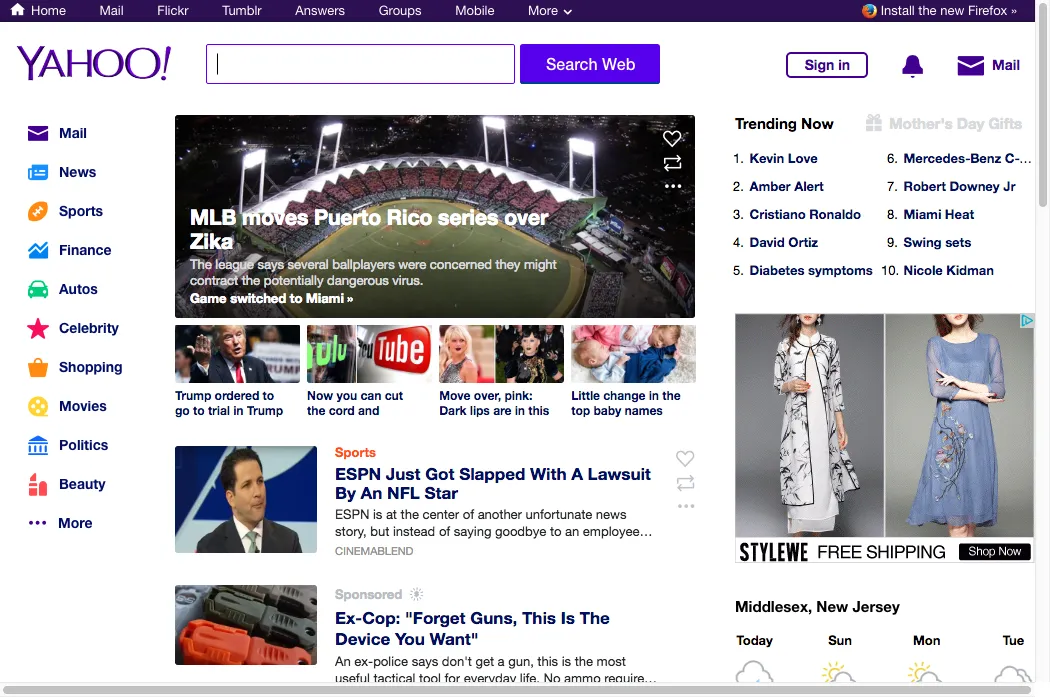Open trending topic Swing sets
Screen dimensions: 1050x697
pyautogui.click(x=937, y=243)
